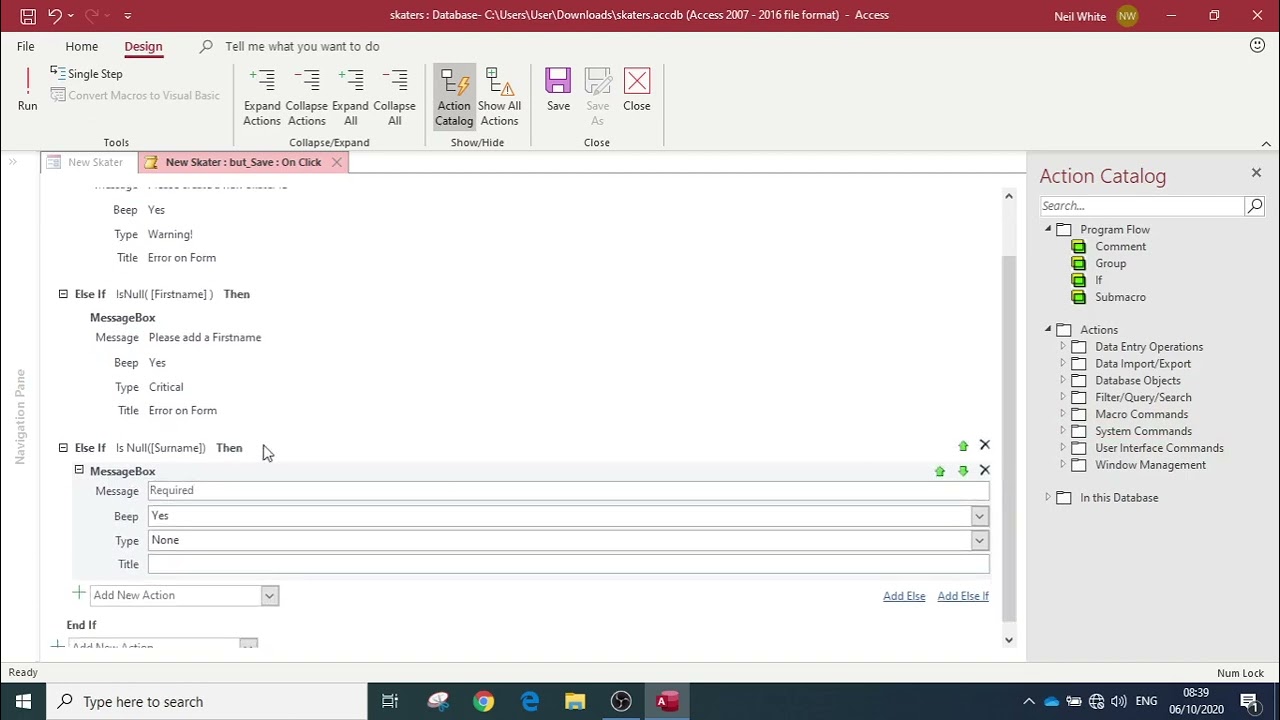The height and width of the screenshot is (720, 1280).
Task: Click the Title input field
Action: (568, 564)
